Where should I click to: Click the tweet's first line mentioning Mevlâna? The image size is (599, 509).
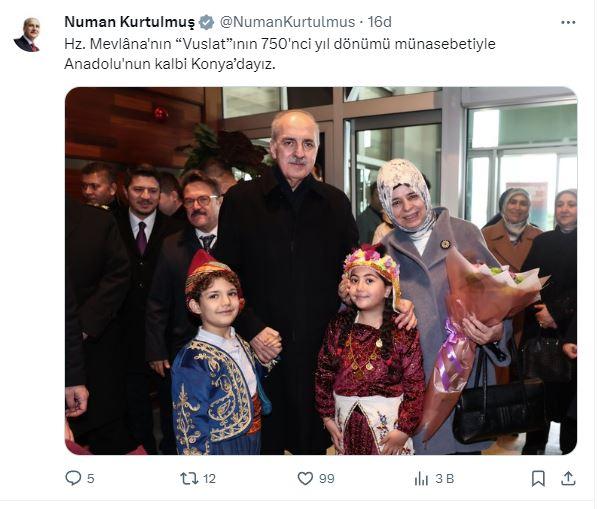pyautogui.click(x=280, y=44)
